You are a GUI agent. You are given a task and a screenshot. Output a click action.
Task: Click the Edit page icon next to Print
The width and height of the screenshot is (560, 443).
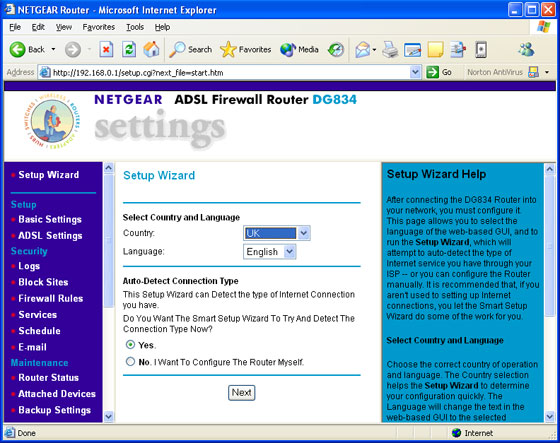[x=412, y=50]
